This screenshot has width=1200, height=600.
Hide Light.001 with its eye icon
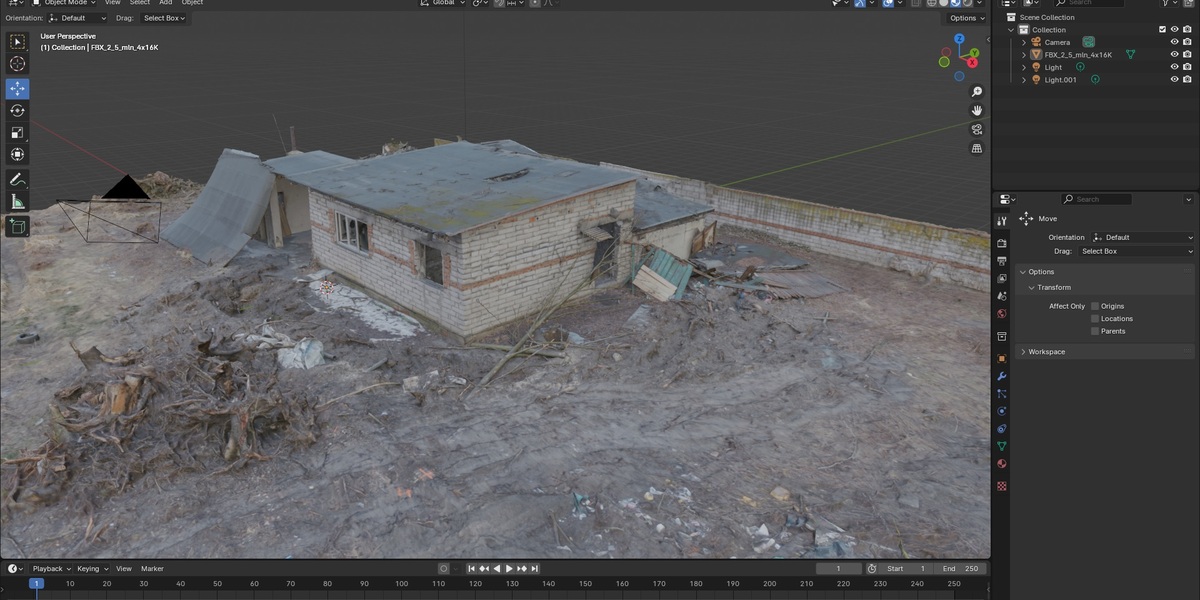click(x=1175, y=80)
